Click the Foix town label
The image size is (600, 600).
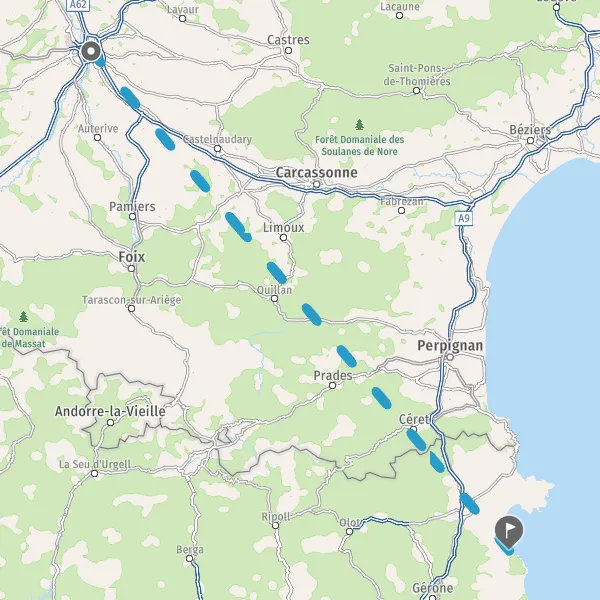(132, 257)
